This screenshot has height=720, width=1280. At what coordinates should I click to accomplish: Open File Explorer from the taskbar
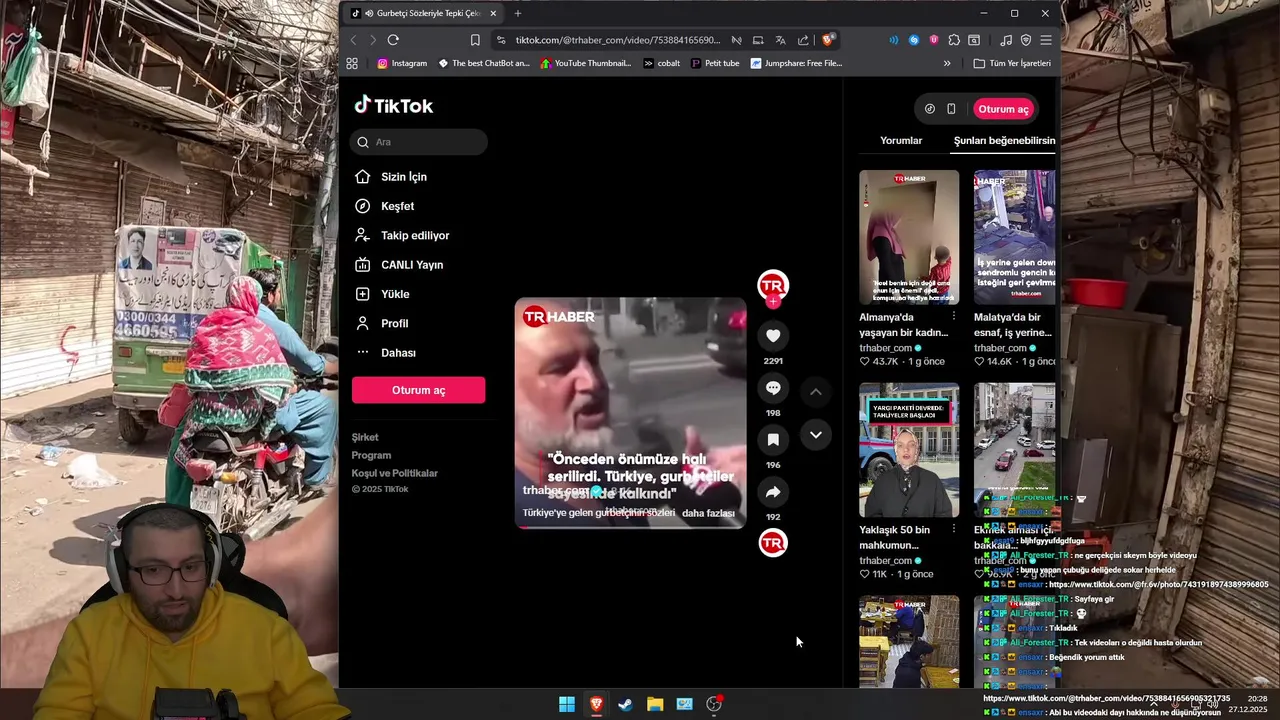click(655, 704)
